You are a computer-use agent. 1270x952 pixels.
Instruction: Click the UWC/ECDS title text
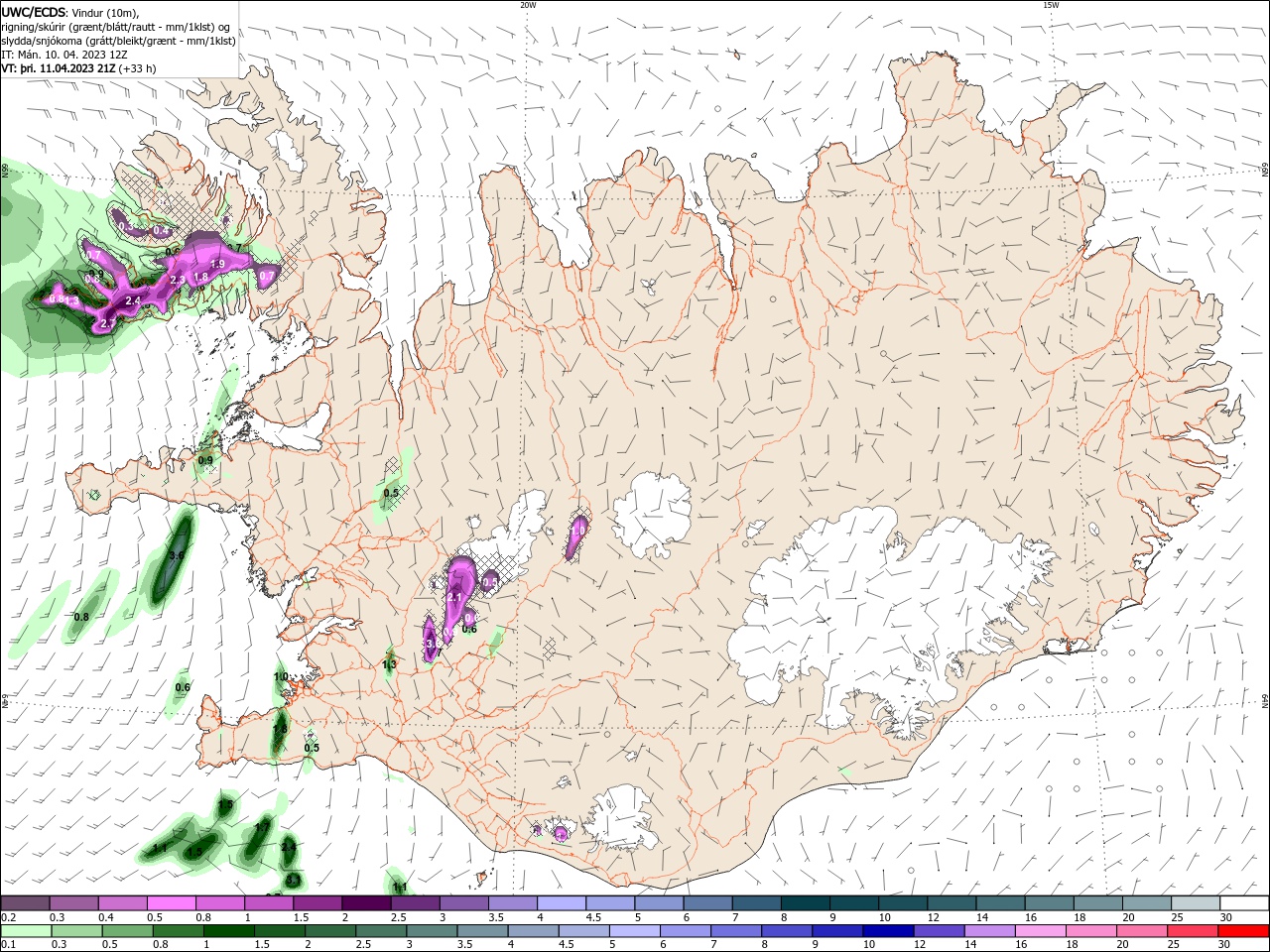pos(35,12)
